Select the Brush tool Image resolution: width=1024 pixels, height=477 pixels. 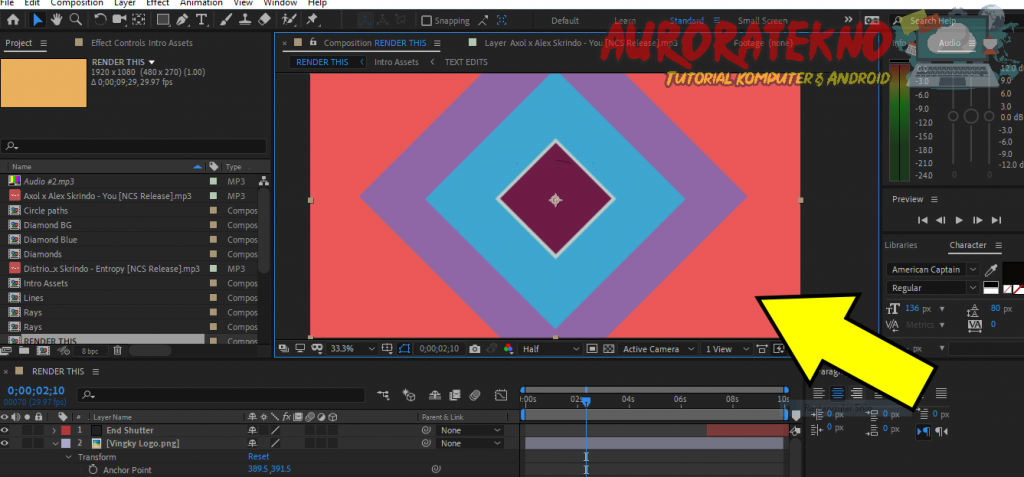(x=226, y=20)
